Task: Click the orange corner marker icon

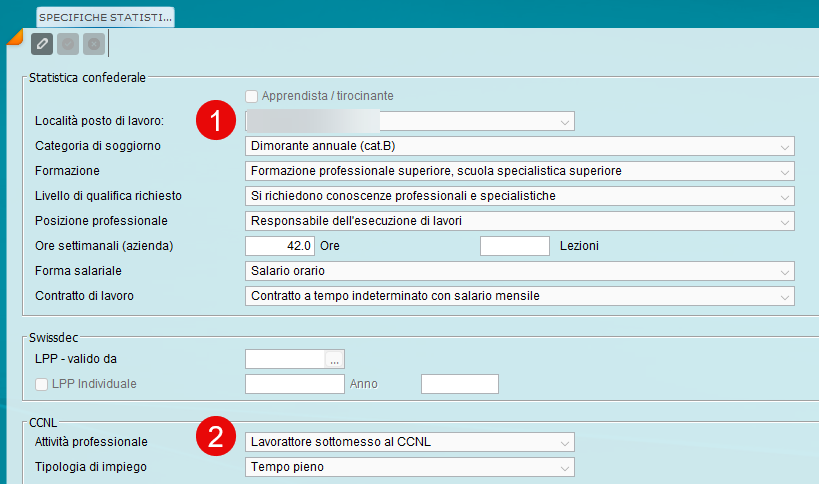Action: 13,38
